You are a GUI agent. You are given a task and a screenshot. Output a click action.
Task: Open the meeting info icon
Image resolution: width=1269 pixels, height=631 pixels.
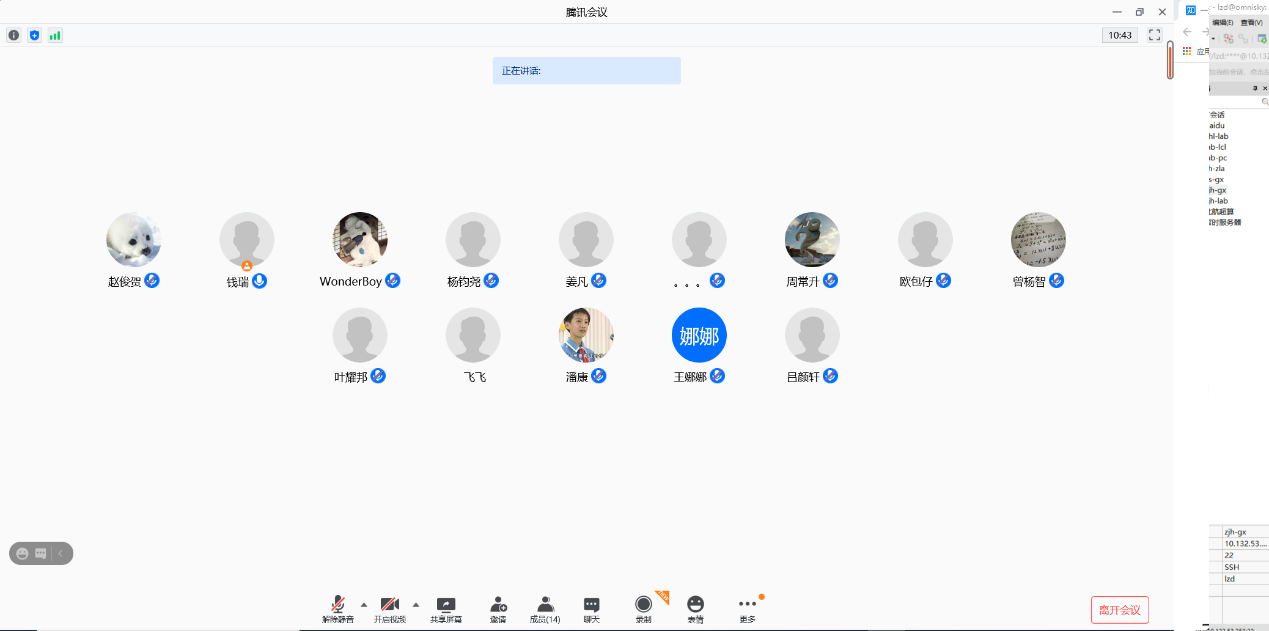(14, 35)
